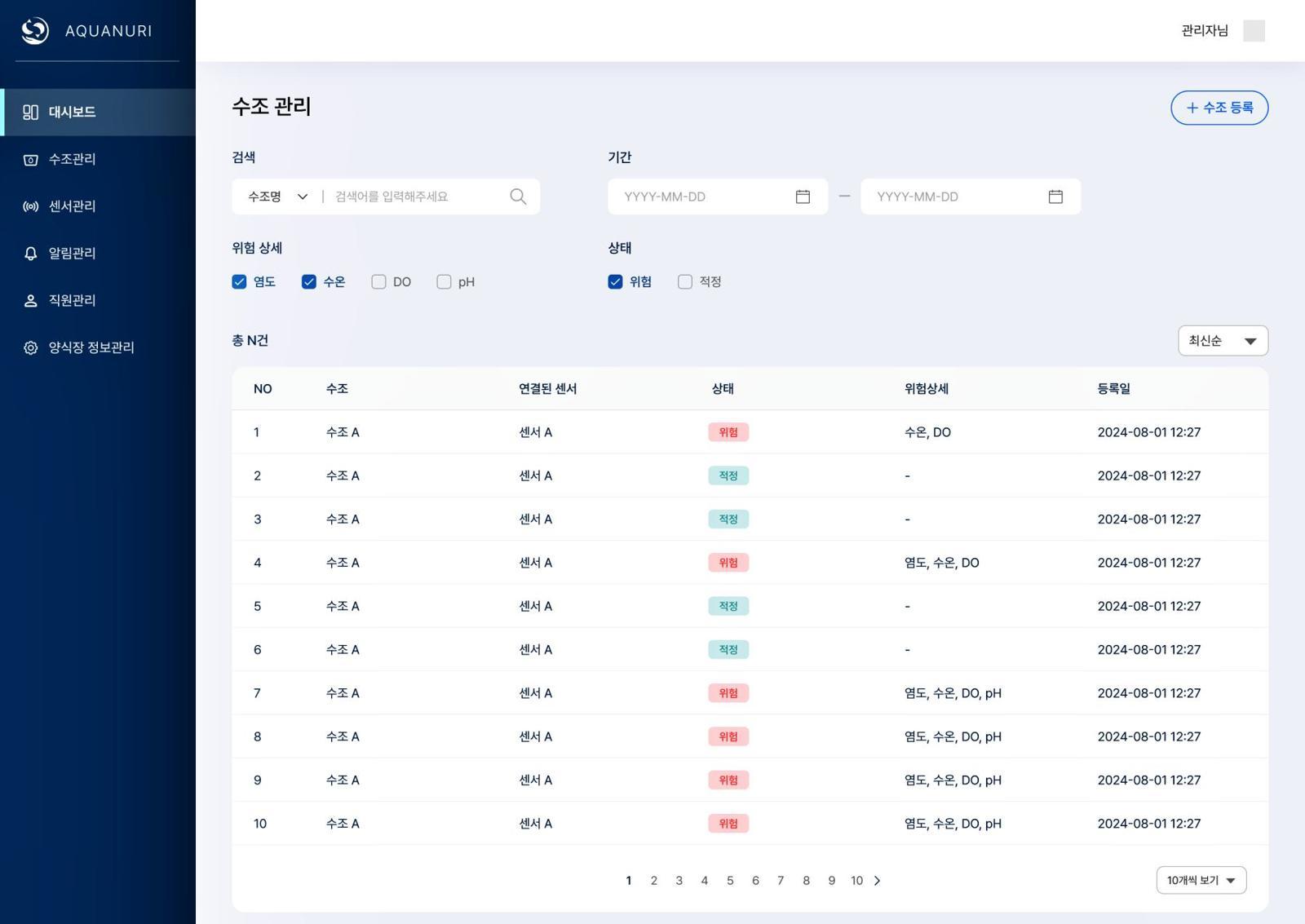The width and height of the screenshot is (1305, 924).
Task: Open the end date calendar icon
Action: (x=1055, y=197)
